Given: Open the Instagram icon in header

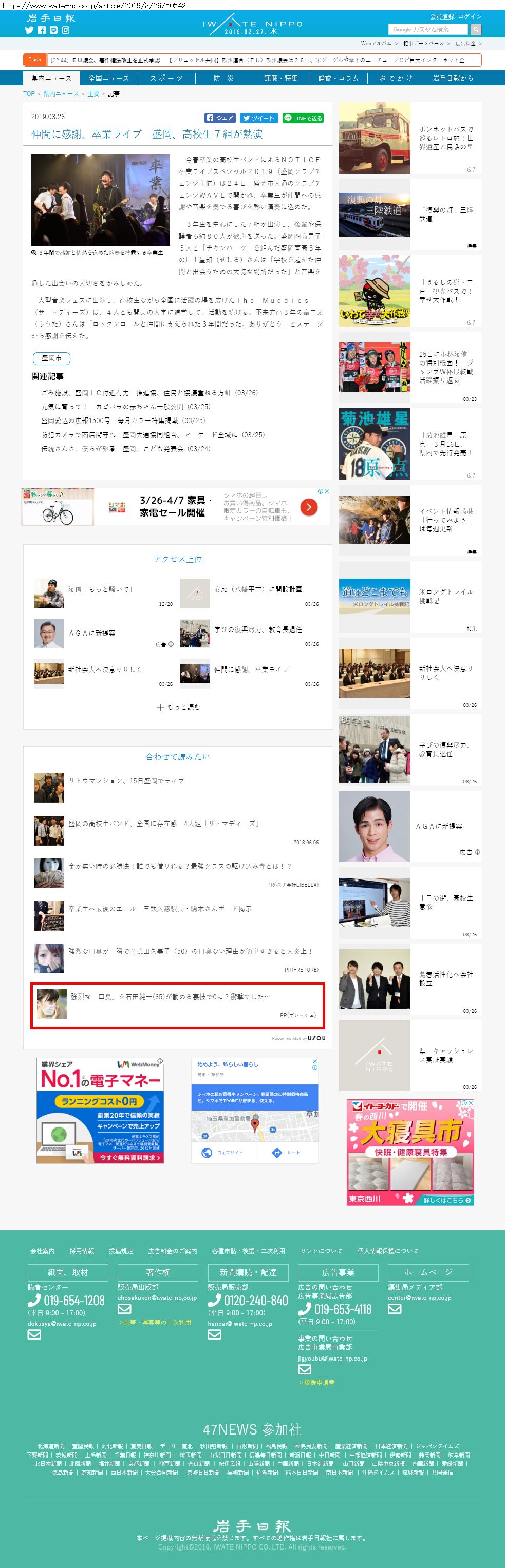Looking at the screenshot, I should tap(66, 30).
